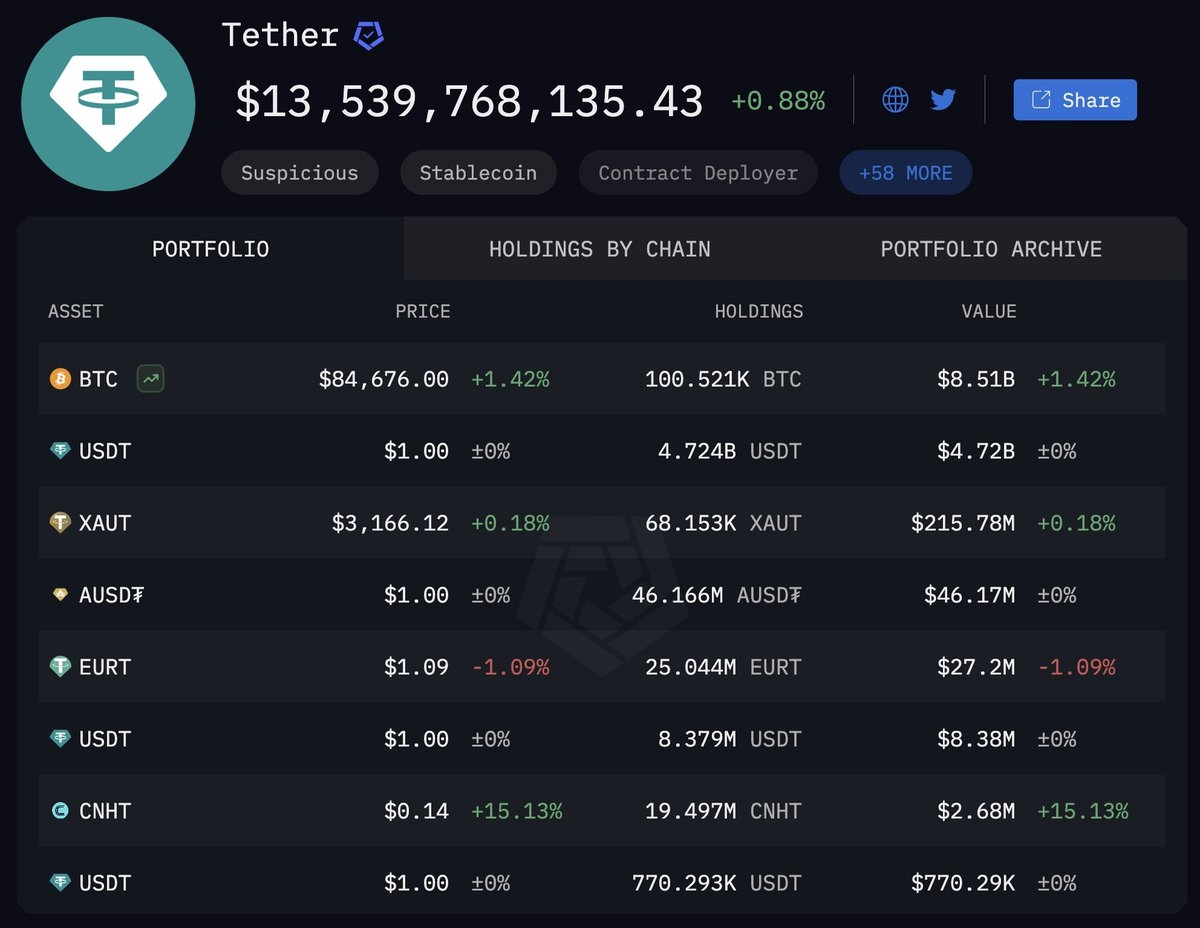Open the Portfolio Archive tab

point(991,249)
